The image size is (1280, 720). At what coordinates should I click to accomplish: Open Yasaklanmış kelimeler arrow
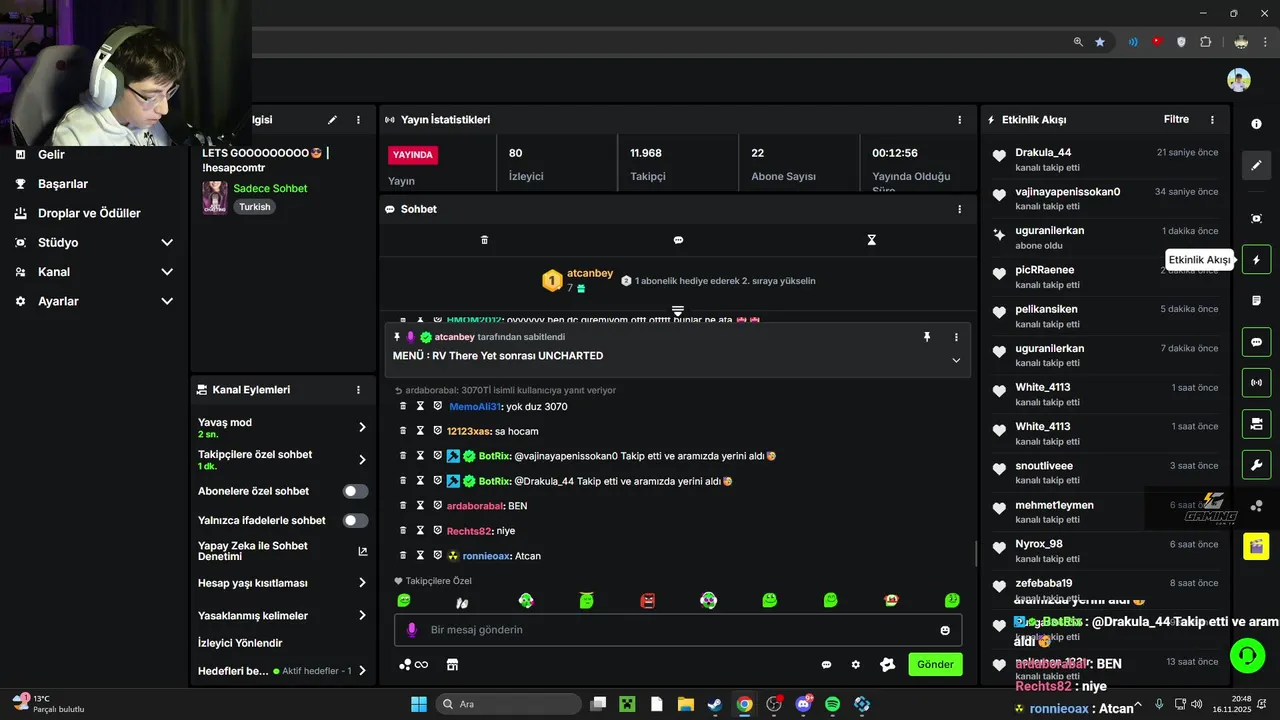click(x=362, y=616)
